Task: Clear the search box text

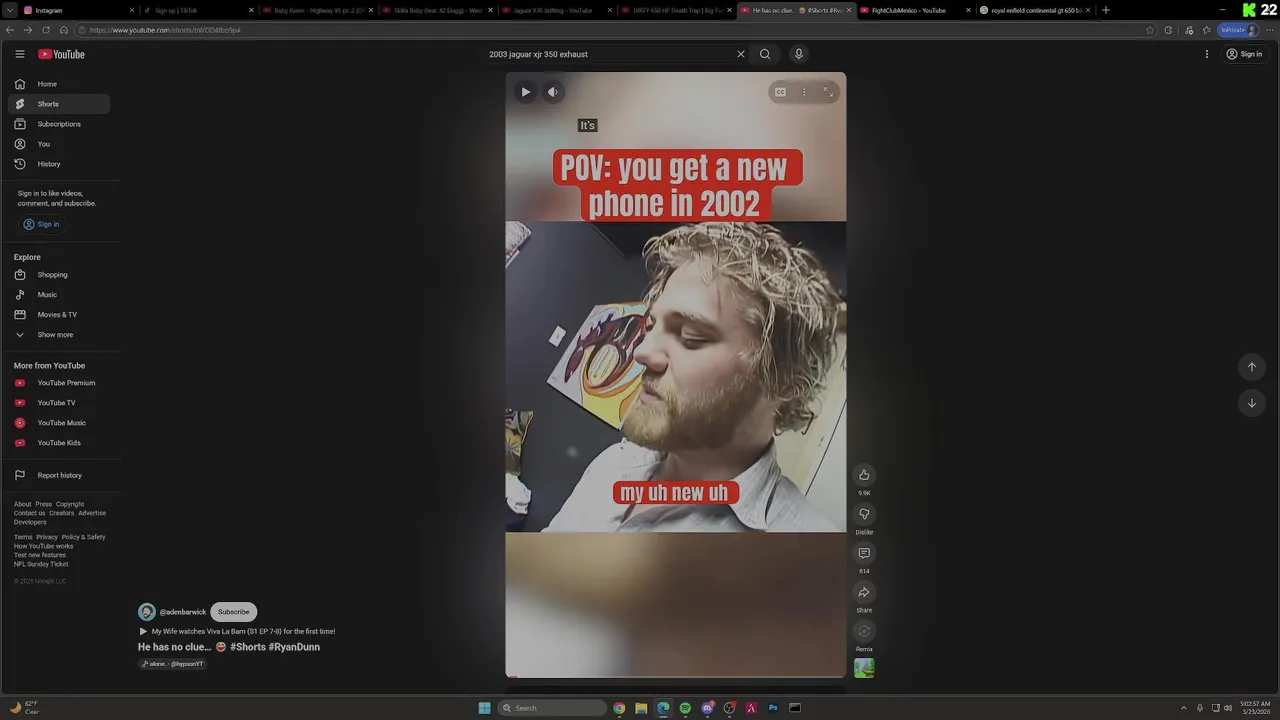Action: coord(741,54)
